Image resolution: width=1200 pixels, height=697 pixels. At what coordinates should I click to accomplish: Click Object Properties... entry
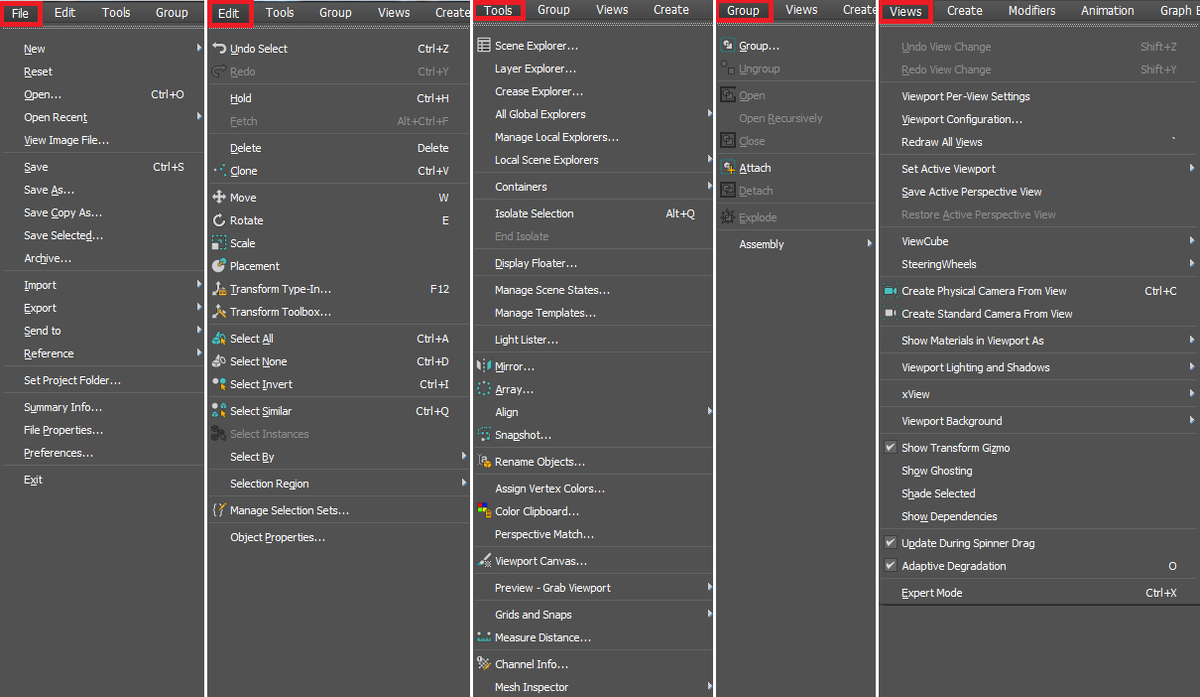[277, 537]
